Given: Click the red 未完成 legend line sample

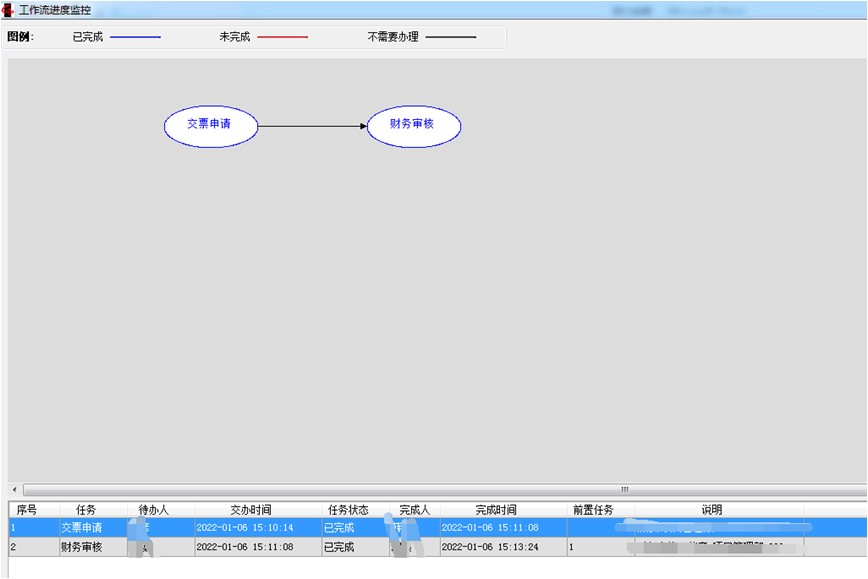Looking at the screenshot, I should click(281, 36).
